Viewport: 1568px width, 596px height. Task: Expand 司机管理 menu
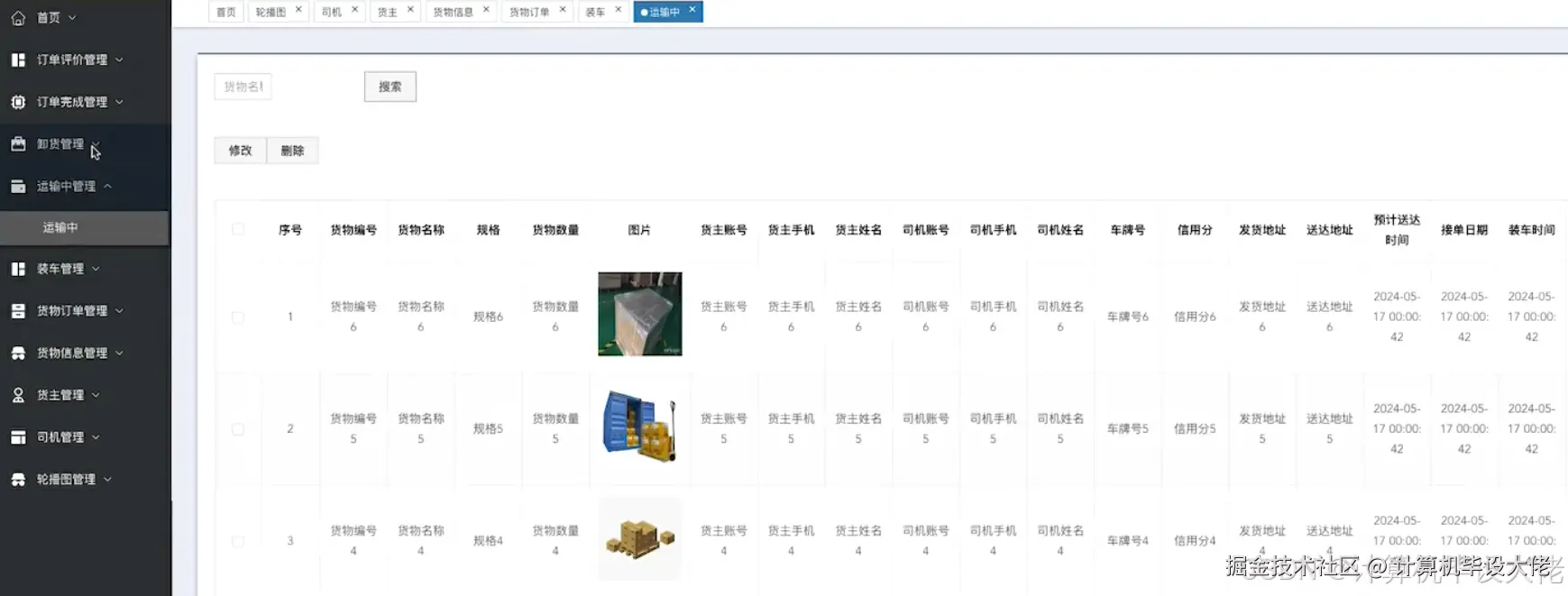(96, 437)
